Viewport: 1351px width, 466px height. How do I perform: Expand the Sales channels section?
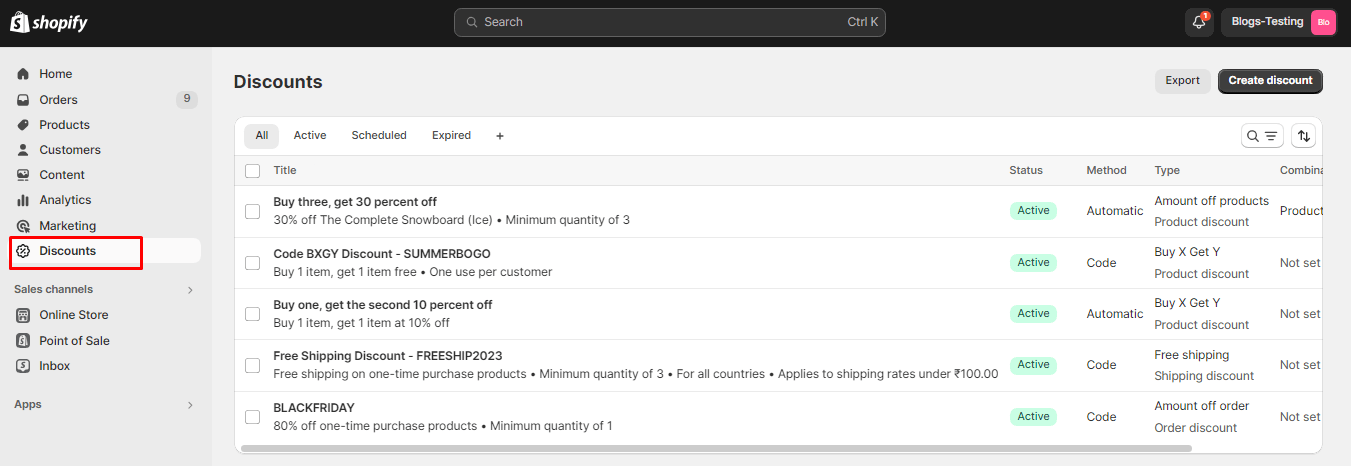(190, 290)
